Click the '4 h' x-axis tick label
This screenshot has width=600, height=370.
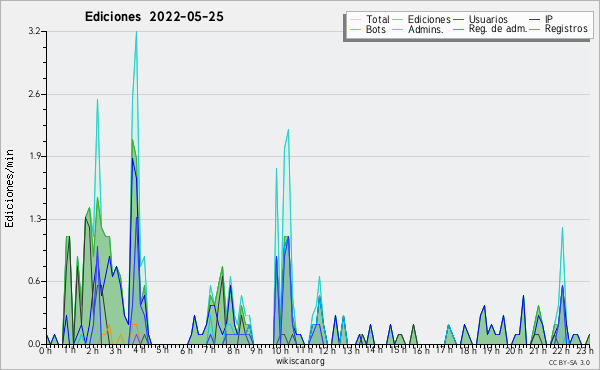[x=140, y=350]
